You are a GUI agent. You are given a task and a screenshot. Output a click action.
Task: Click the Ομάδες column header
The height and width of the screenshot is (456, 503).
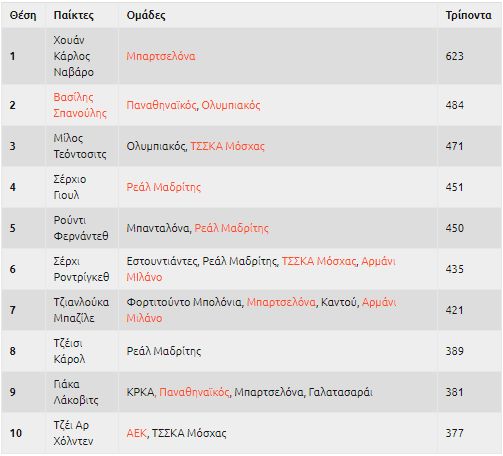tap(146, 15)
